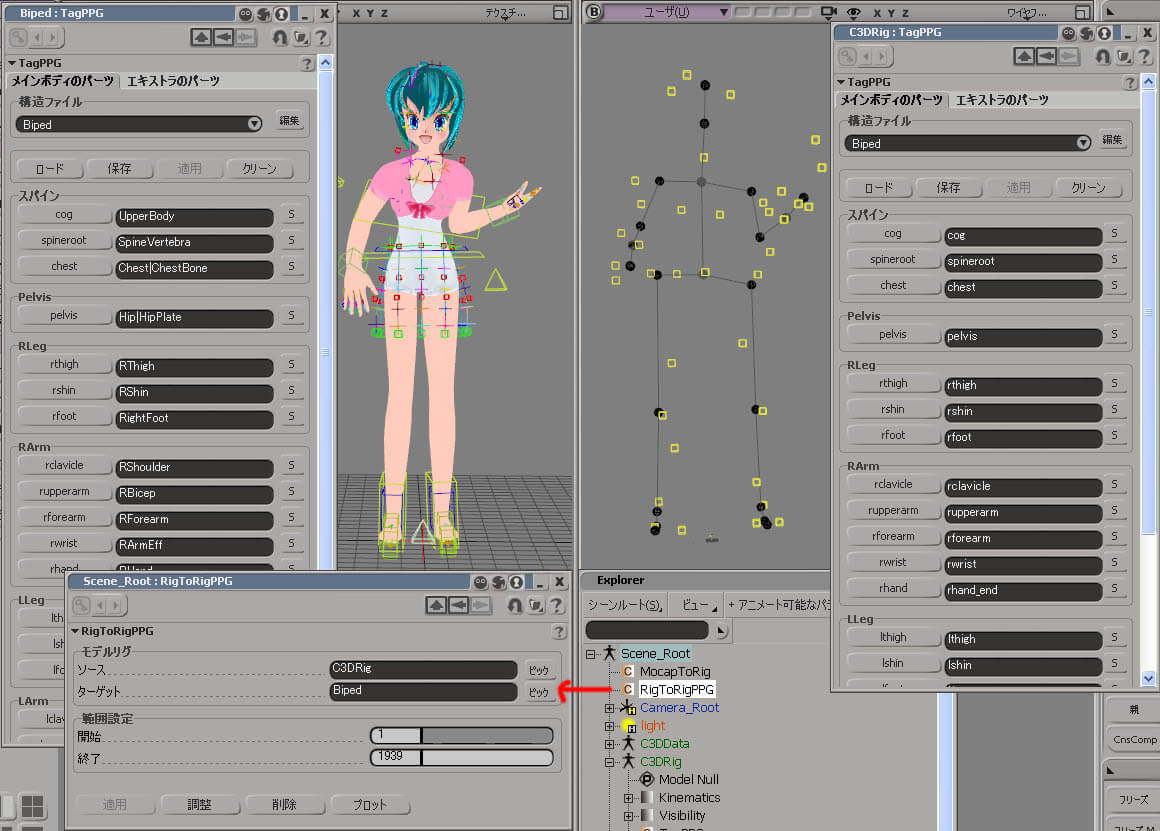Click the ピック button next to ターゲット

(539, 692)
